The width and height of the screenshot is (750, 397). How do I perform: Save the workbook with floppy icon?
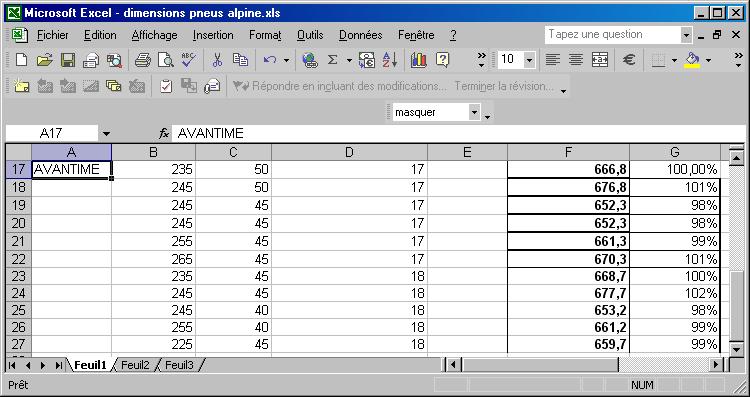67,60
